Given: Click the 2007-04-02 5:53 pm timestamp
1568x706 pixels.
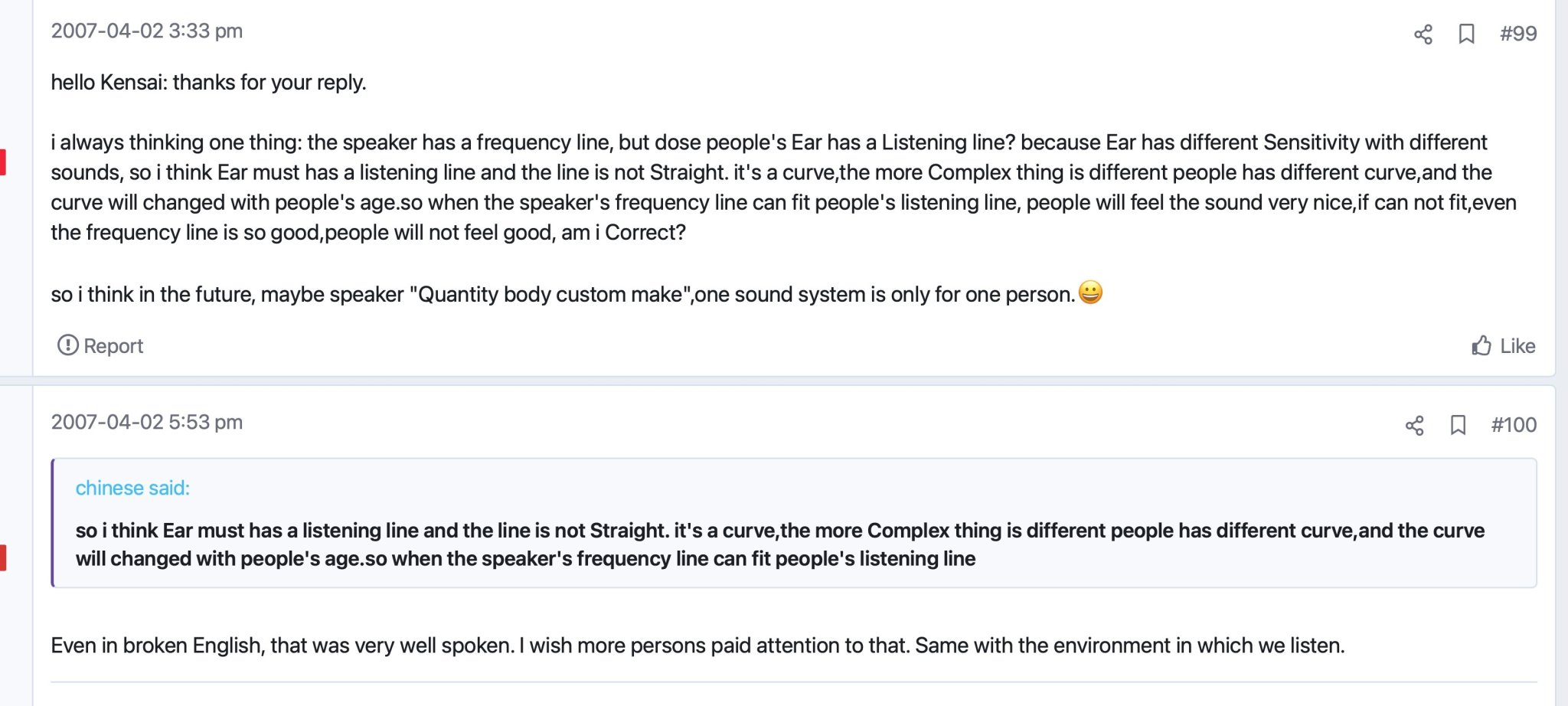Looking at the screenshot, I should (147, 422).
